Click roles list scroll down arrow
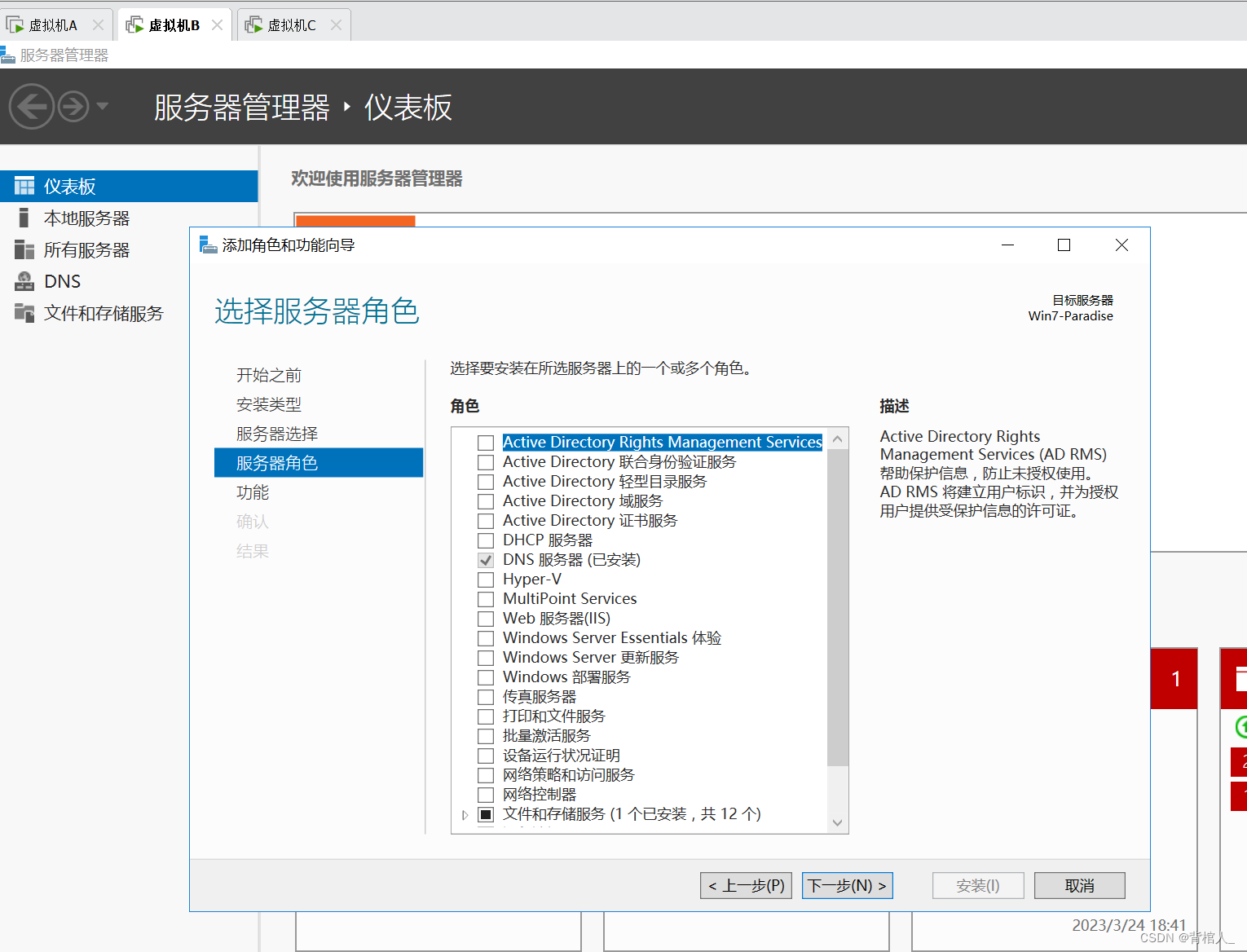 (837, 822)
